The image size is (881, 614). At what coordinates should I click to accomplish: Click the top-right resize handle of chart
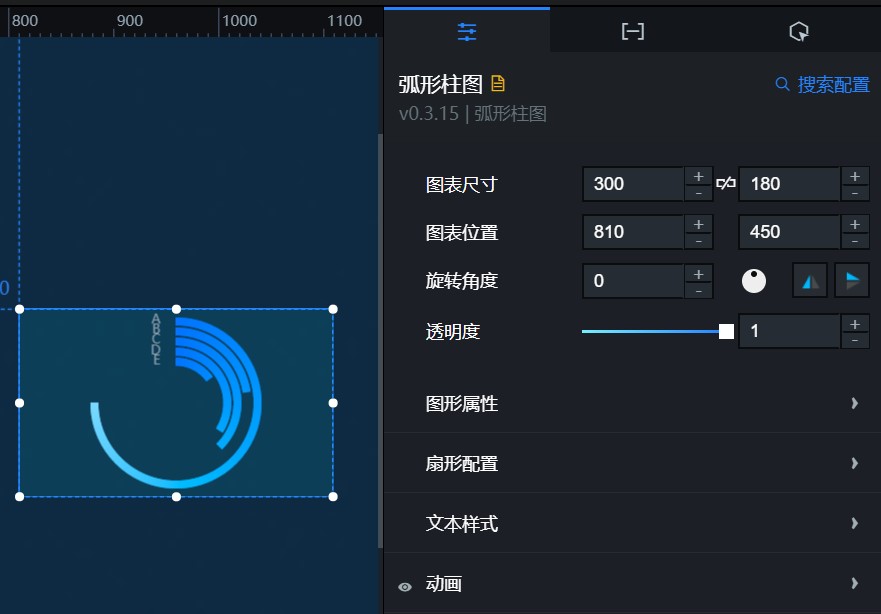[x=333, y=309]
